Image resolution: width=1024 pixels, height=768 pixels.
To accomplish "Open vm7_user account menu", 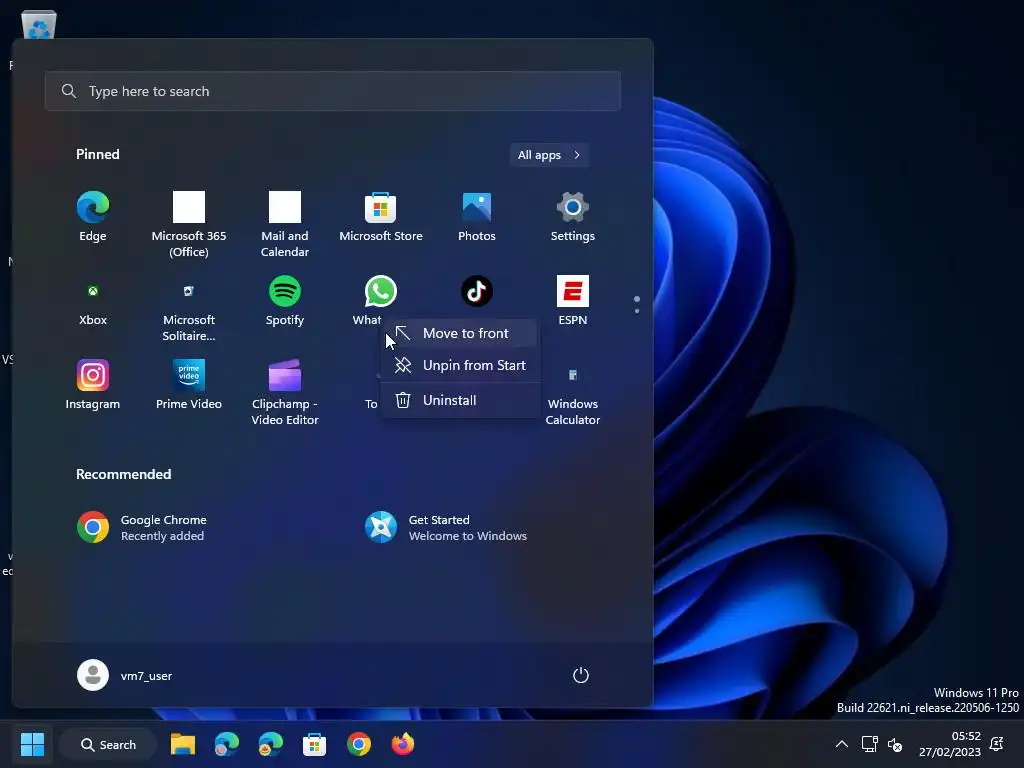I will 125,675.
